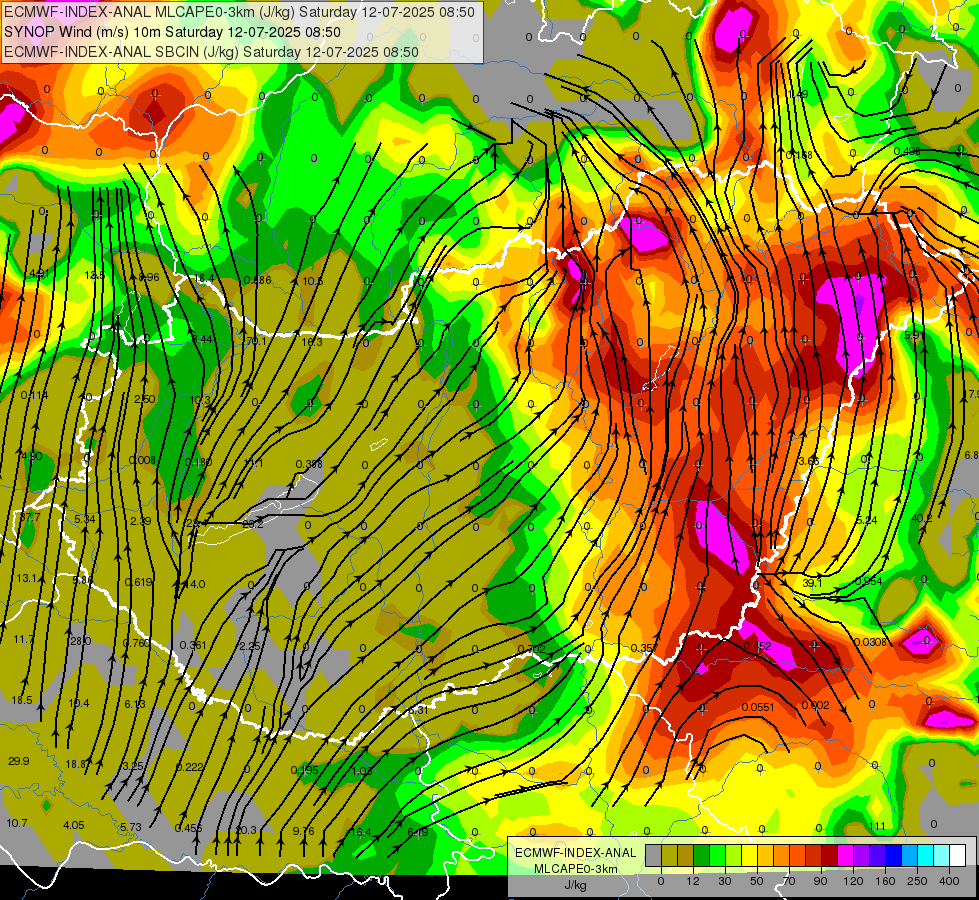979x900 pixels.
Task: Select the bright green legend swatch
Action: point(717,855)
